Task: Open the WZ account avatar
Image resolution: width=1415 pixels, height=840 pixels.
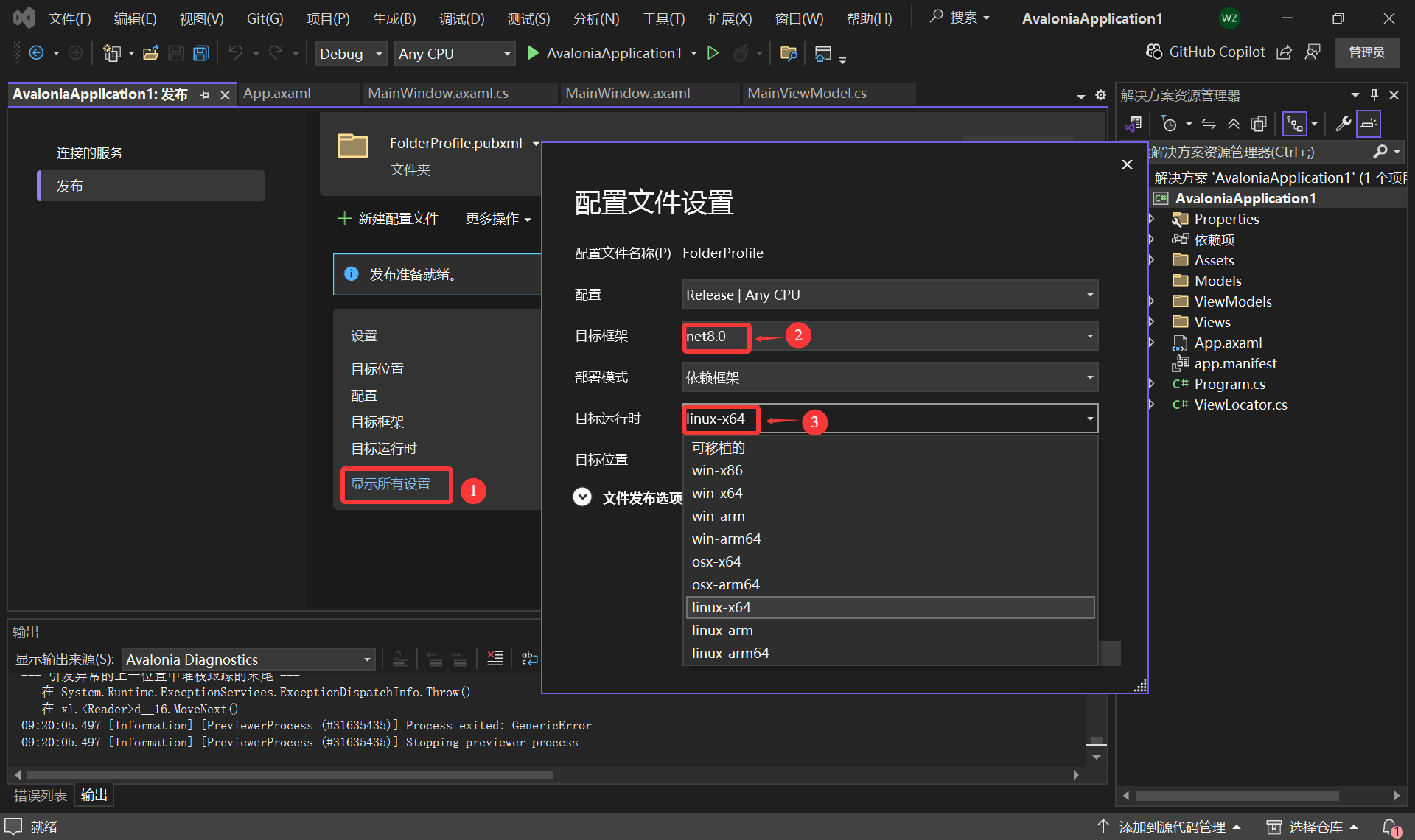Action: (x=1229, y=18)
